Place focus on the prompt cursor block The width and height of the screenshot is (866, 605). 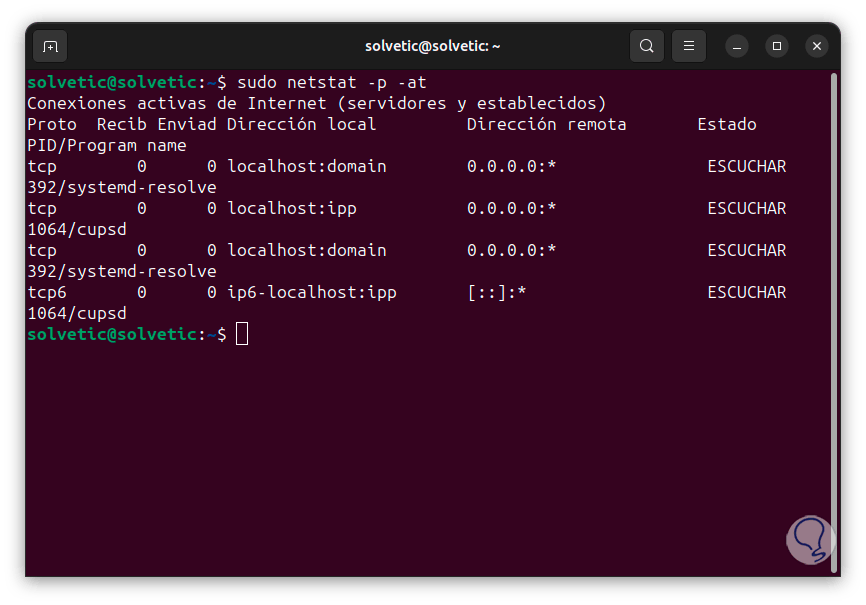(x=242, y=334)
